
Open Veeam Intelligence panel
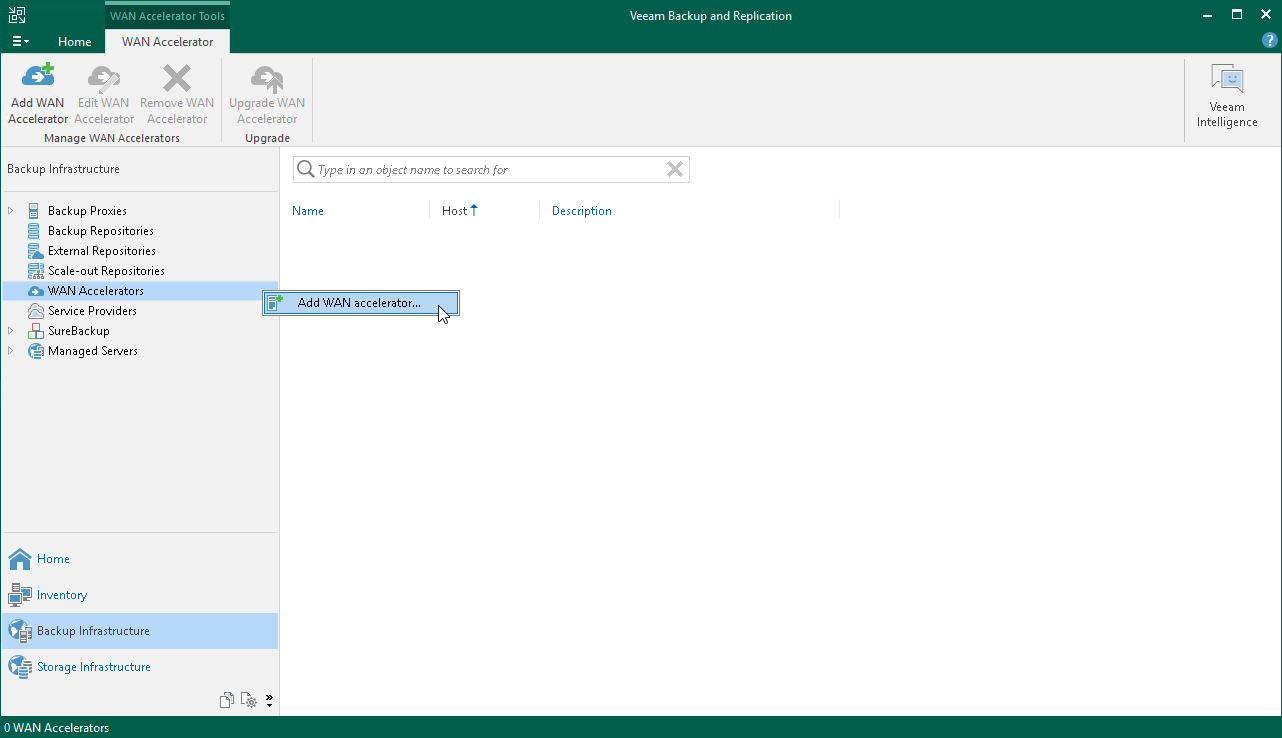1227,96
